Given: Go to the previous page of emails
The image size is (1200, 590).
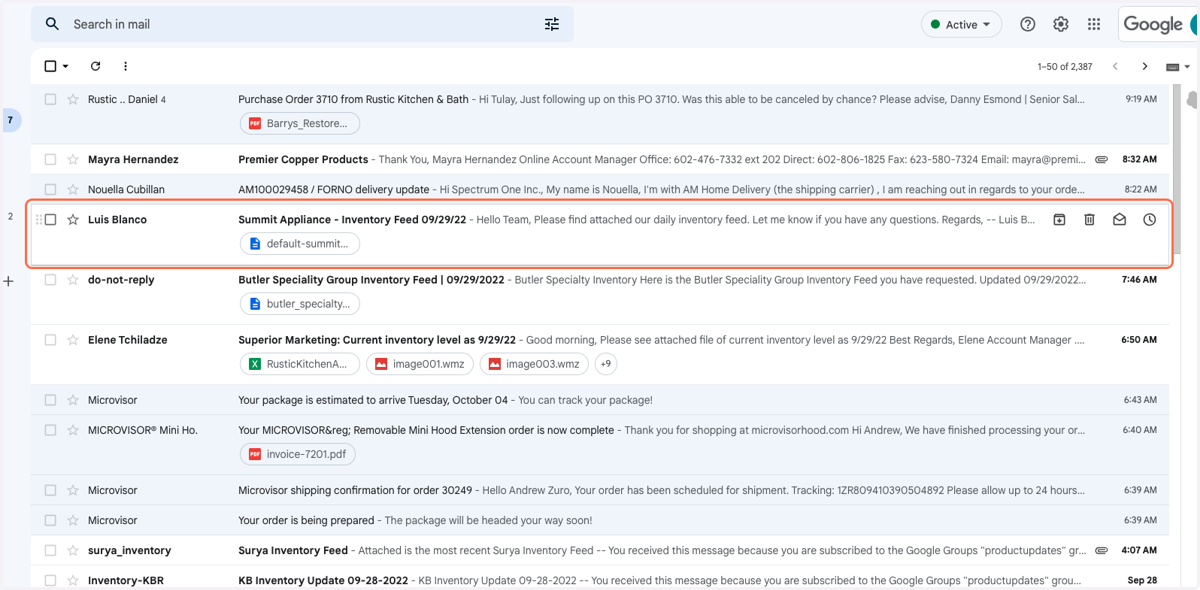Looking at the screenshot, I should click(1116, 67).
